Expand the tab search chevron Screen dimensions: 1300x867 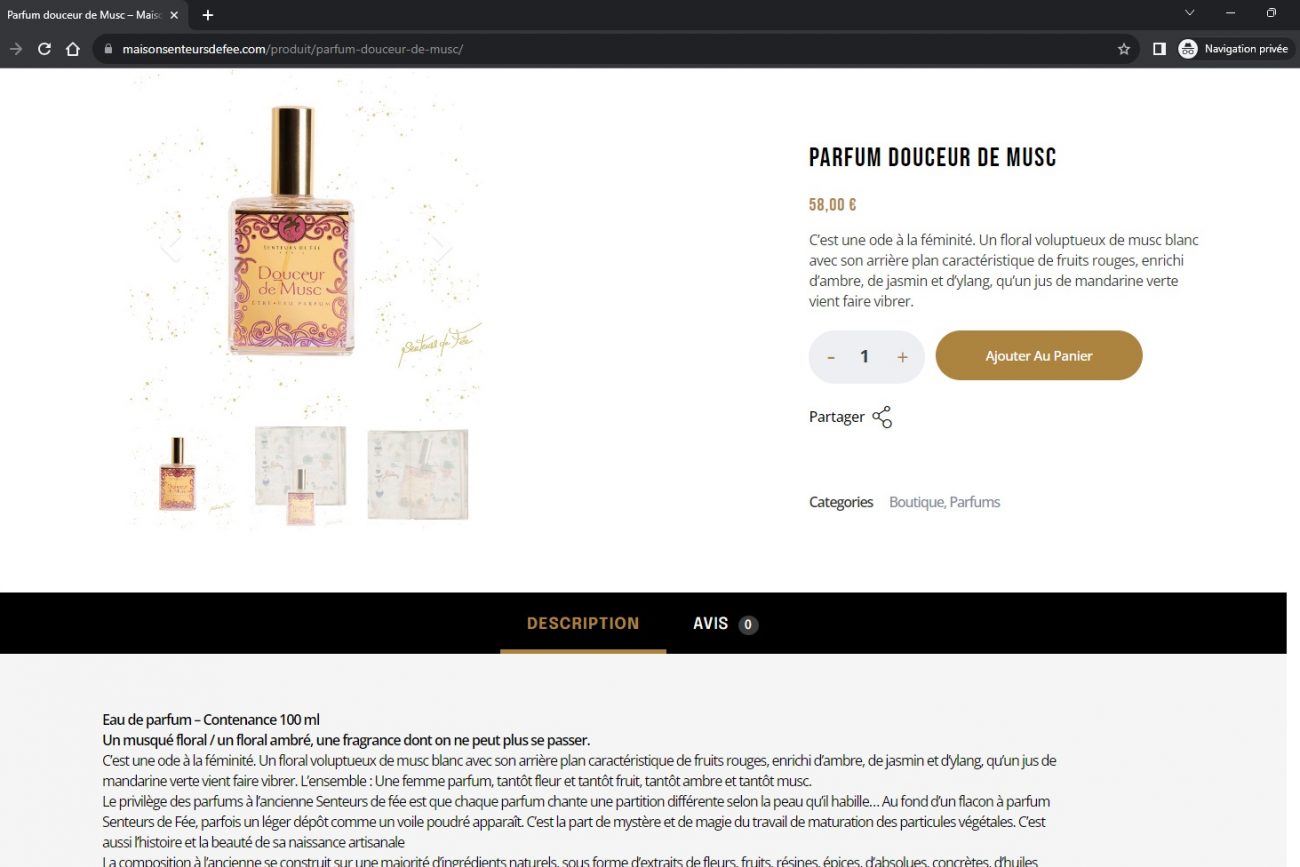click(1189, 13)
